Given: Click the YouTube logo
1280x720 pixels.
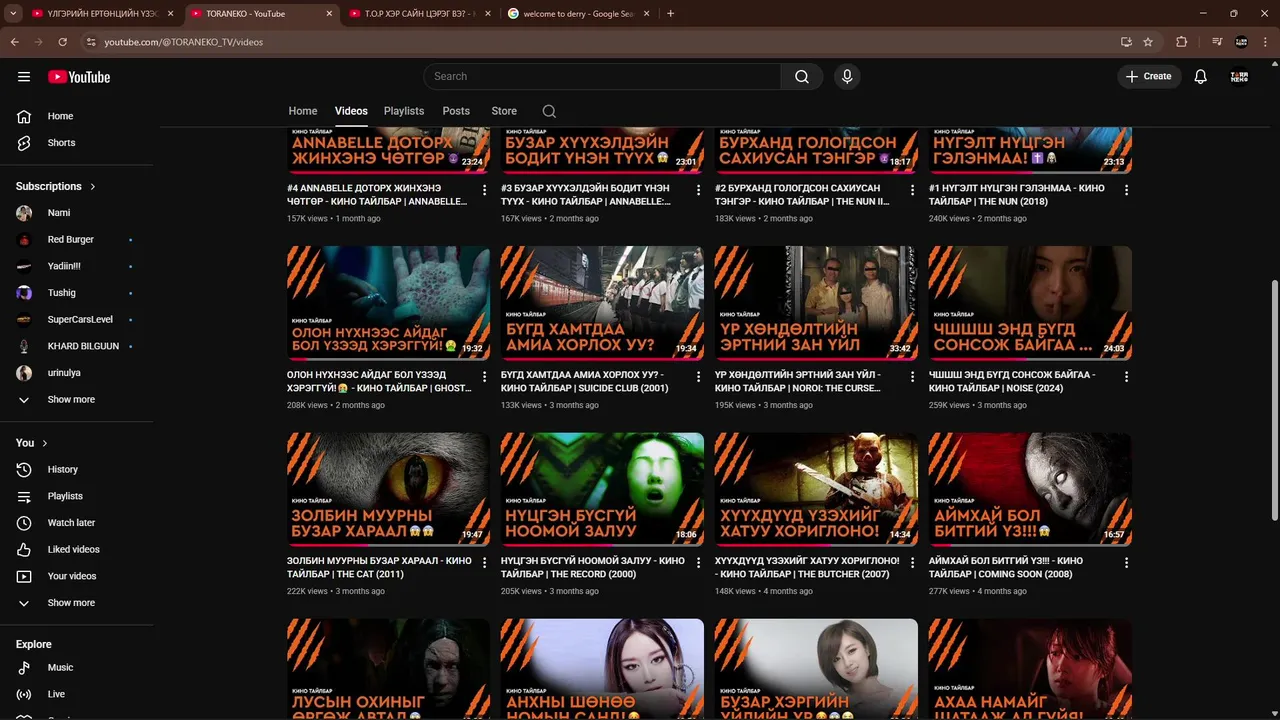Looking at the screenshot, I should (x=79, y=77).
